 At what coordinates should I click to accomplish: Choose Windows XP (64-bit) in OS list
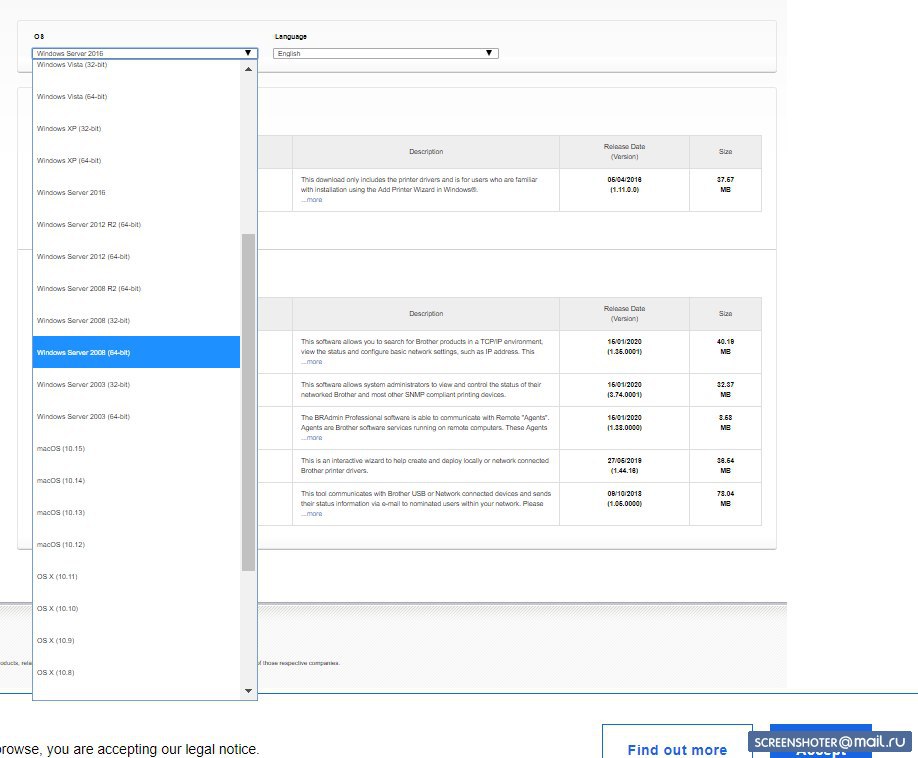pos(136,160)
